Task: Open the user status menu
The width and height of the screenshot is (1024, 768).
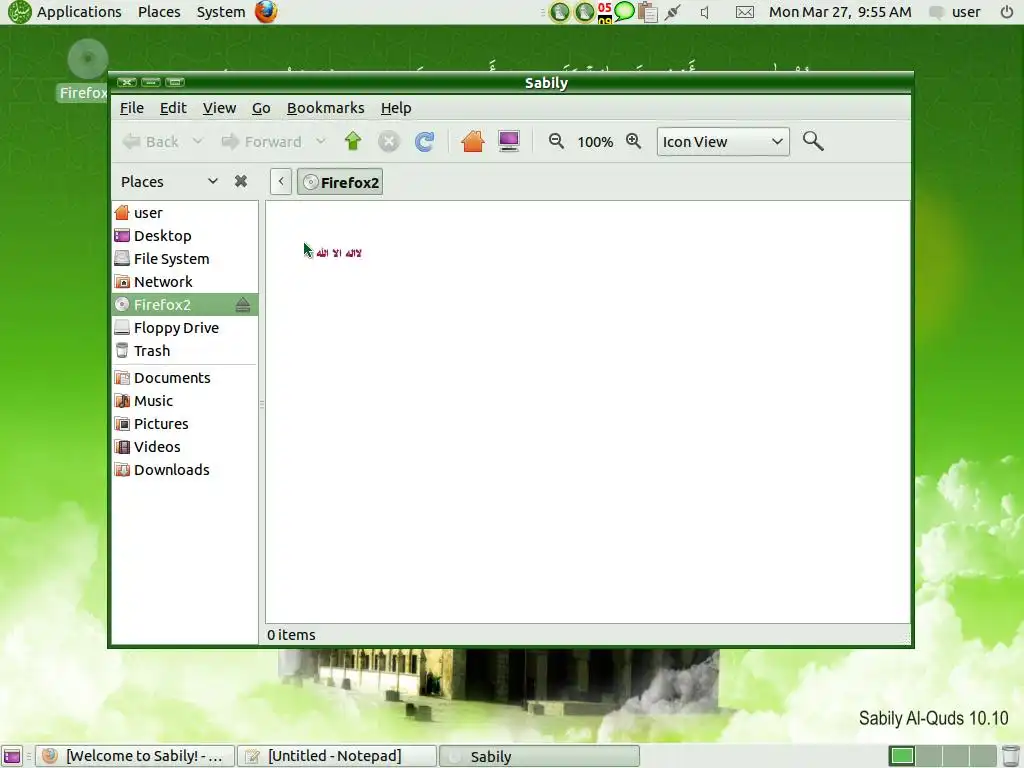Action: pyautogui.click(x=955, y=12)
